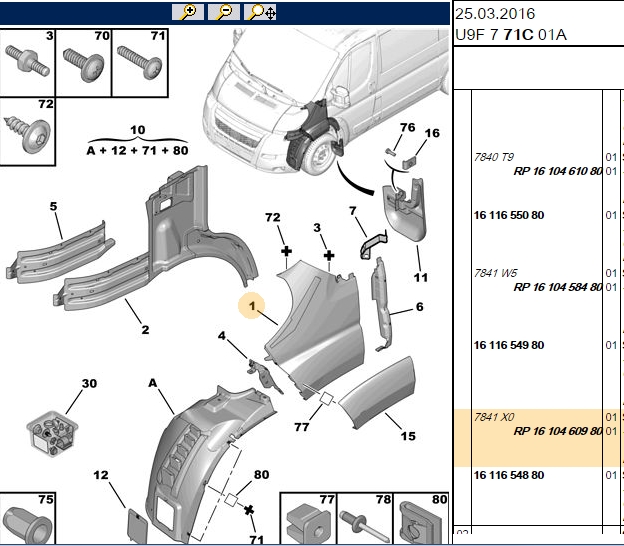Select mud flap callout 11
The image size is (624, 546).
coord(421,277)
